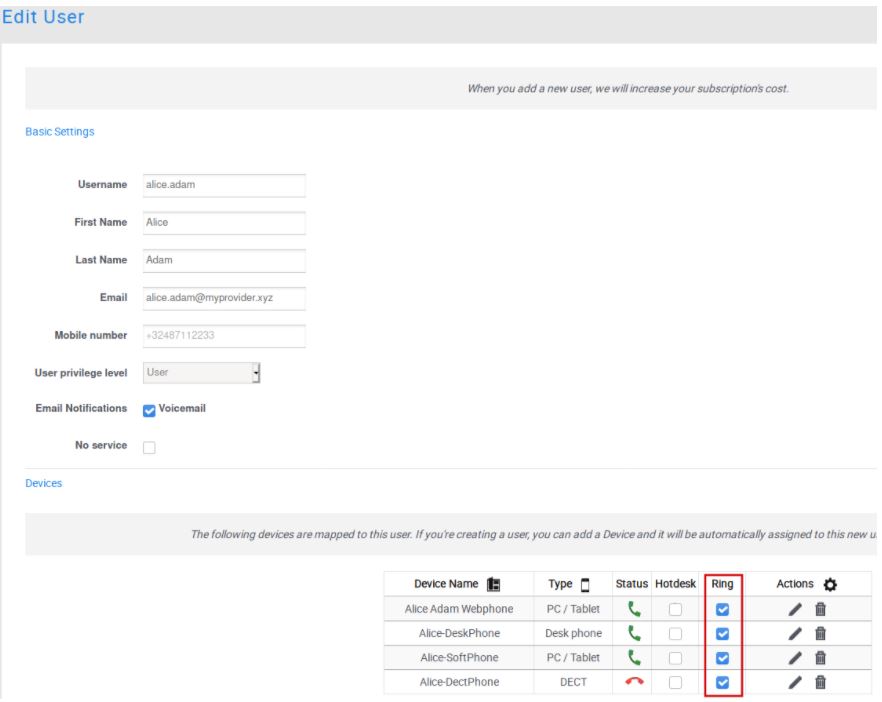Screen dimensions: 882x702
Task: Disable Ring for Alice-DectPhone
Action: [723, 682]
